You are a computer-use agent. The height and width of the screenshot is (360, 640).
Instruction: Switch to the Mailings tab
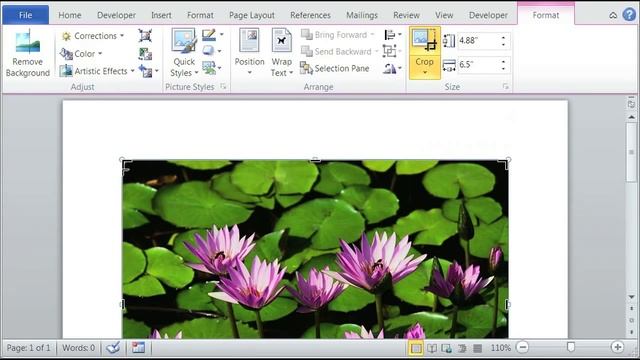pos(362,15)
